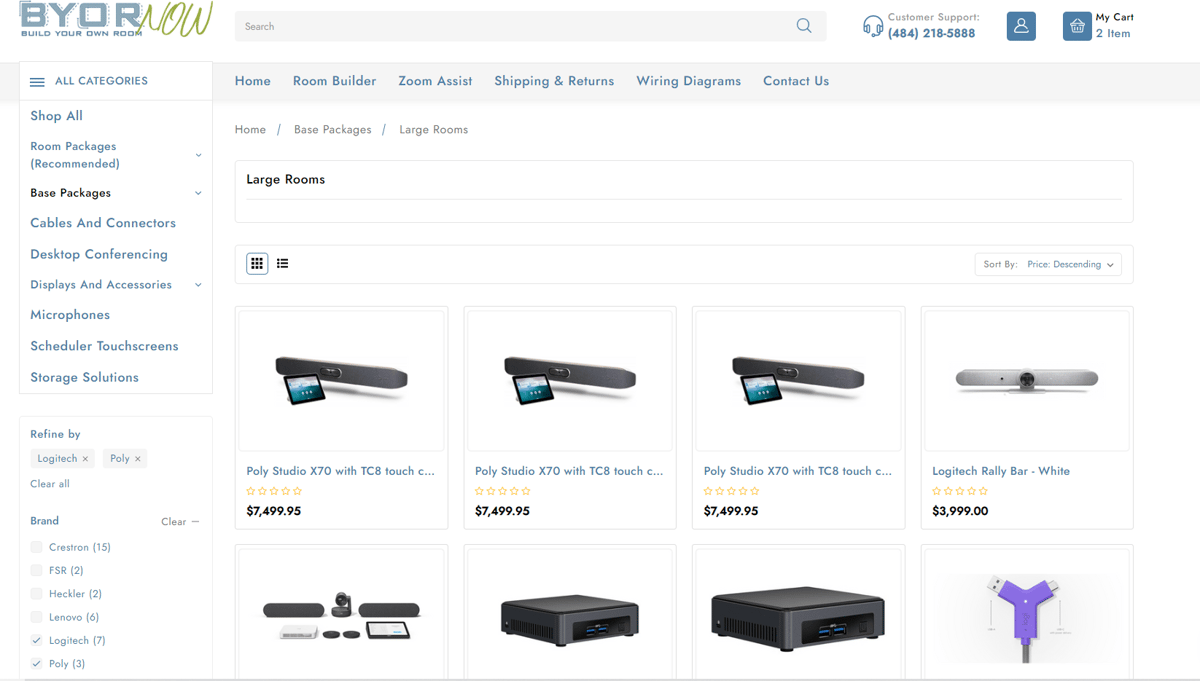
Task: Click the search magnifier icon
Action: click(804, 26)
